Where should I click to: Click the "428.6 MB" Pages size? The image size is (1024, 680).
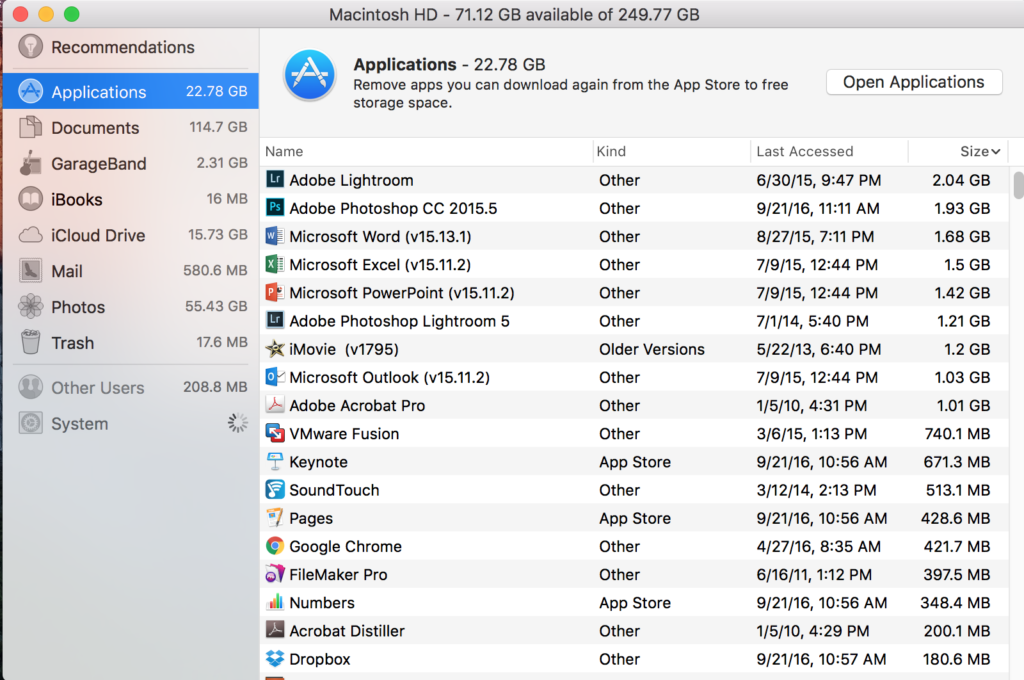point(955,518)
